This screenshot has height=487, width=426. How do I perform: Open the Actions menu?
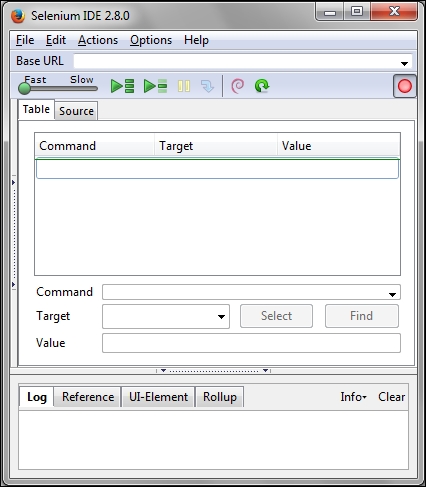(98, 40)
